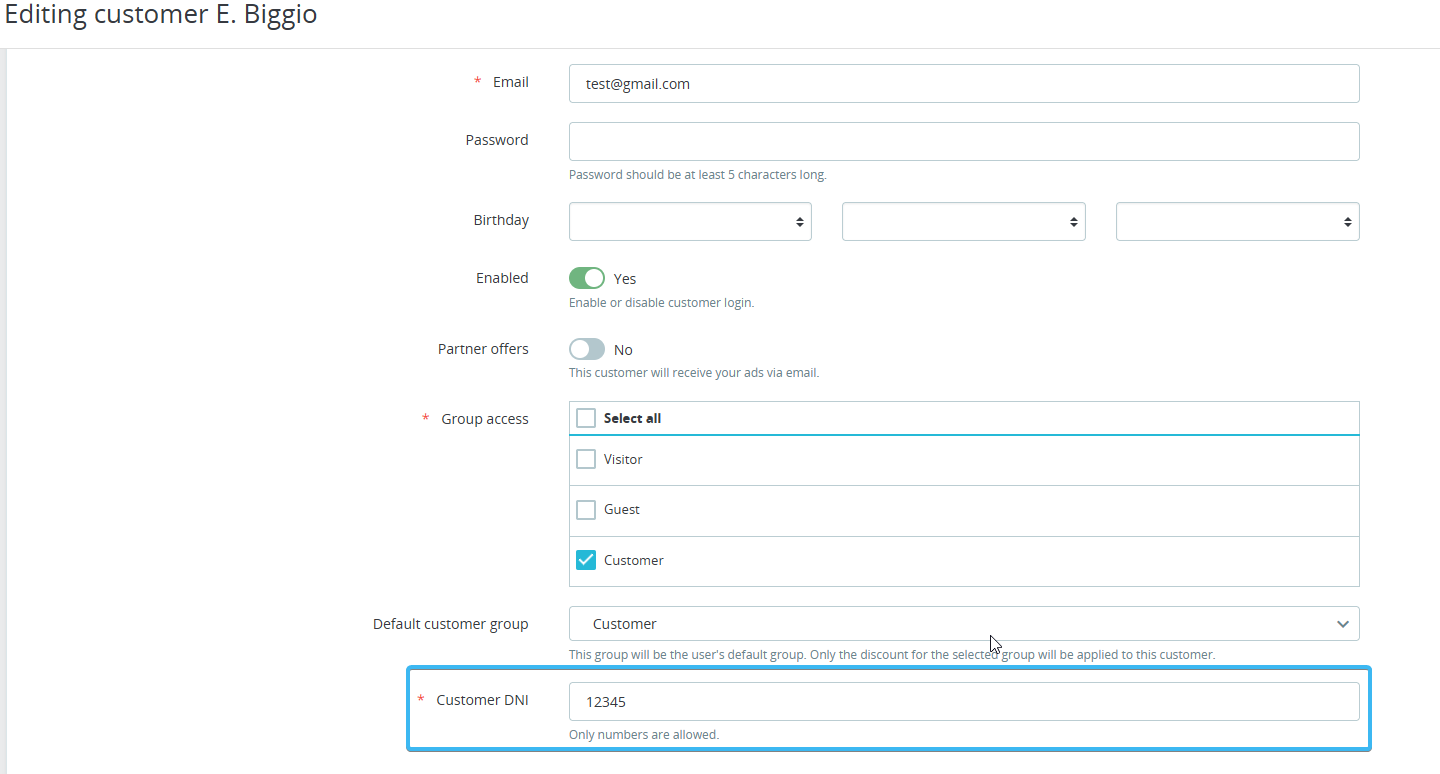Click the Email input field

963,84
